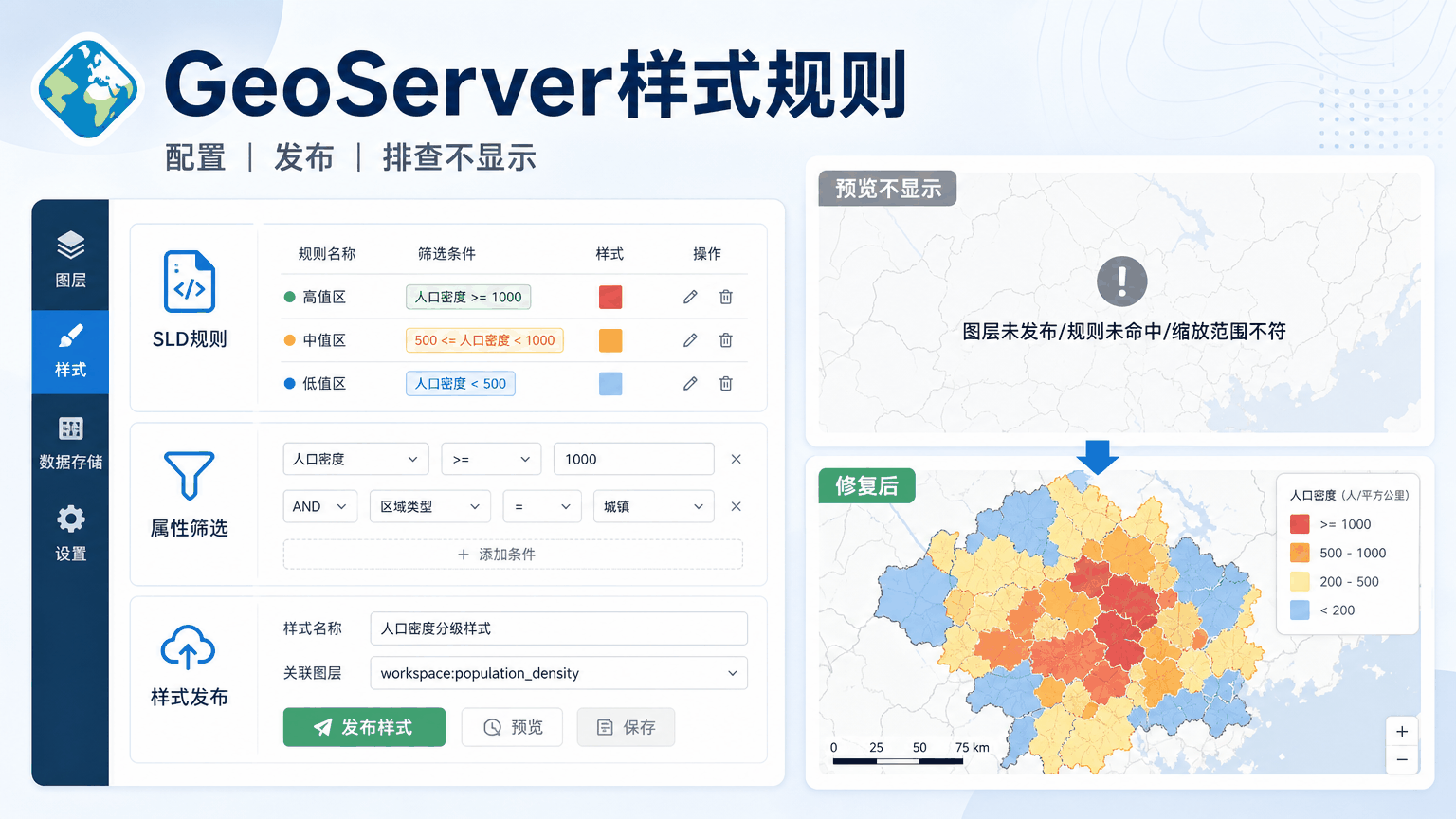Image resolution: width=1456 pixels, height=819 pixels.
Task: Click the 预览不显示 panel label
Action: pyautogui.click(x=887, y=189)
